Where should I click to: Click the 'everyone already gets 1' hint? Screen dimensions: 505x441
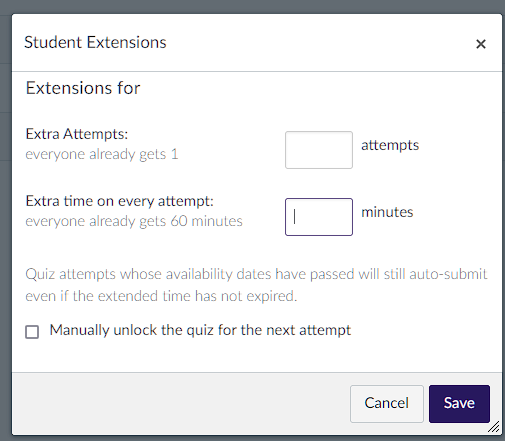click(x=102, y=154)
